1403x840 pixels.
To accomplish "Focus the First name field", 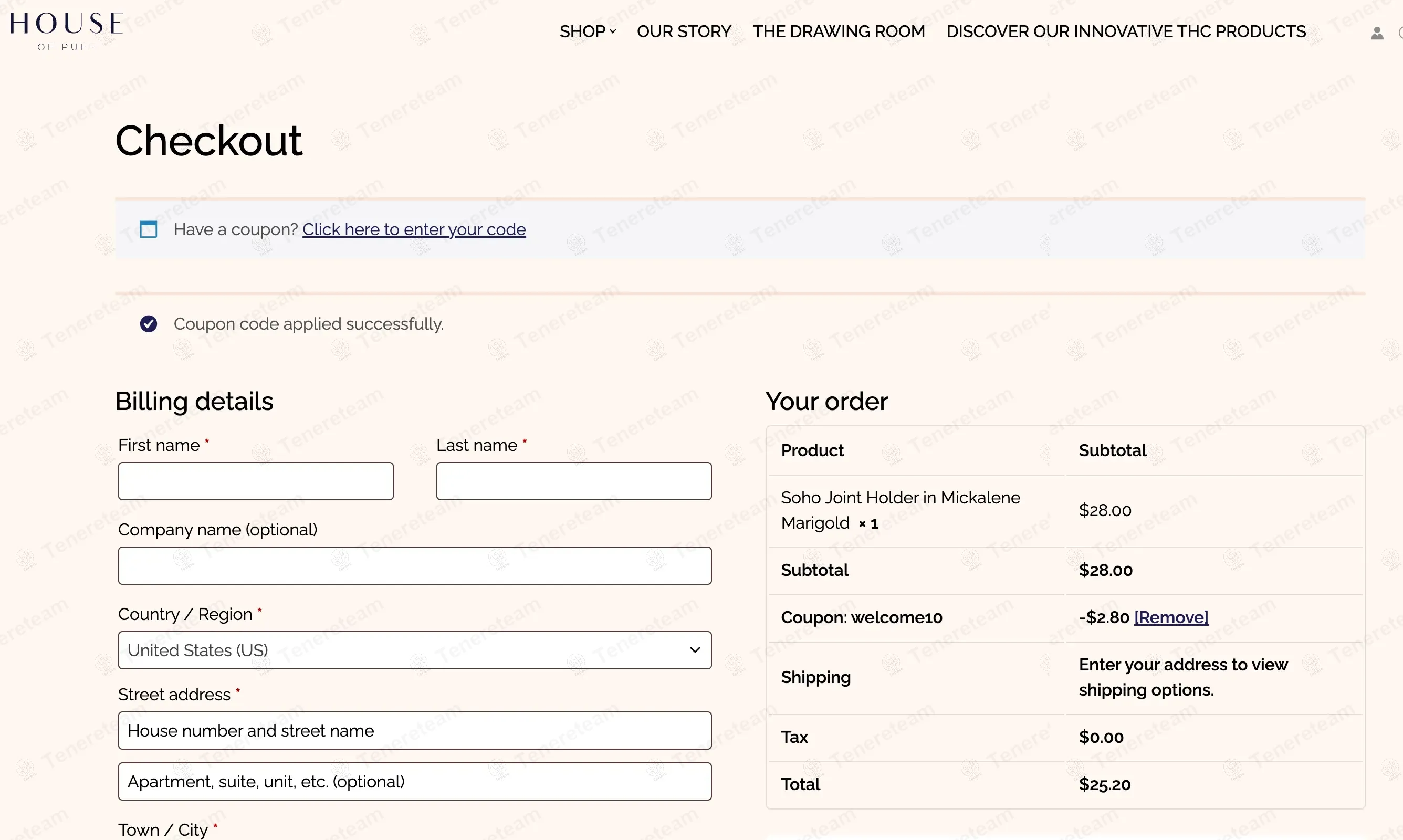I will 255,481.
